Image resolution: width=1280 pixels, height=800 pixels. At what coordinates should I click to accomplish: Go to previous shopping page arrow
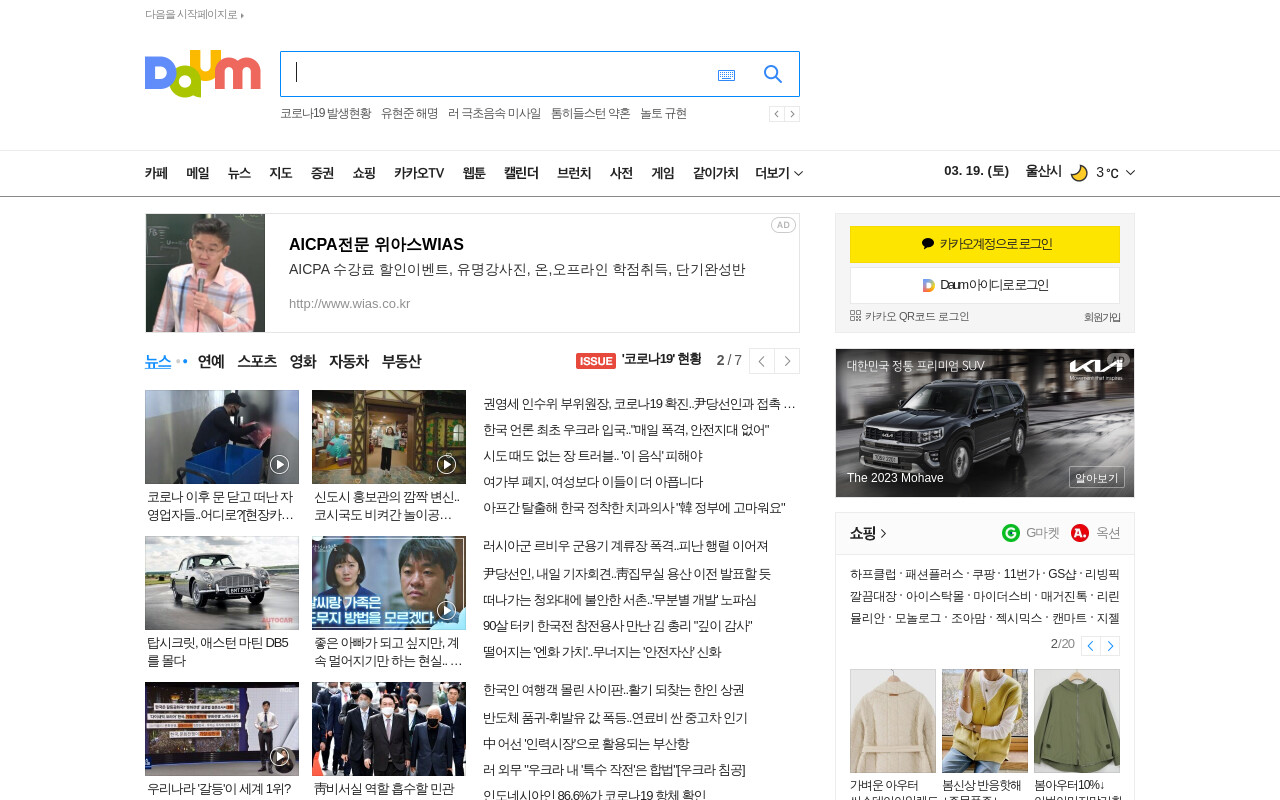[x=1091, y=646]
